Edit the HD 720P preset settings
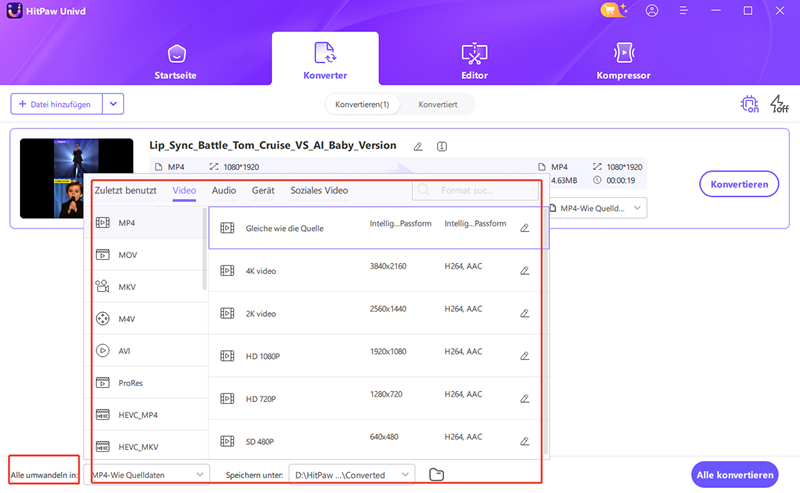The image size is (800, 493). 524,398
